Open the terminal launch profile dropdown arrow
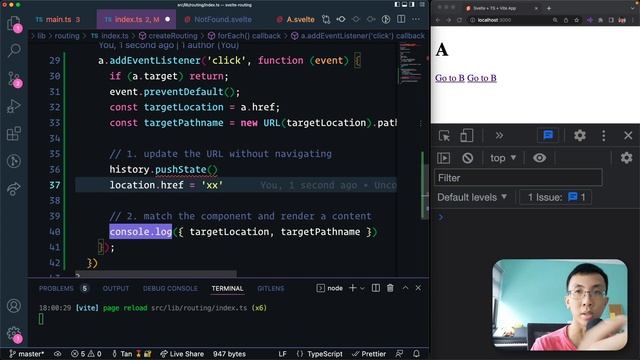 tap(362, 289)
